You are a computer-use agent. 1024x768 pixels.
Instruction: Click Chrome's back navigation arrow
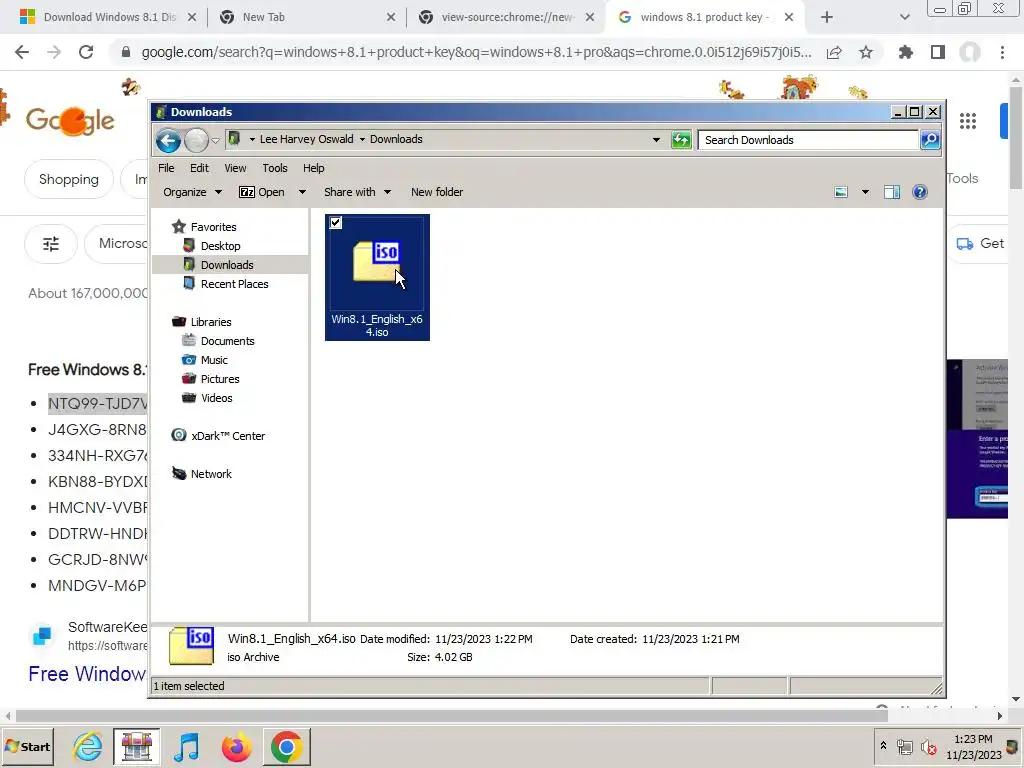(22, 52)
